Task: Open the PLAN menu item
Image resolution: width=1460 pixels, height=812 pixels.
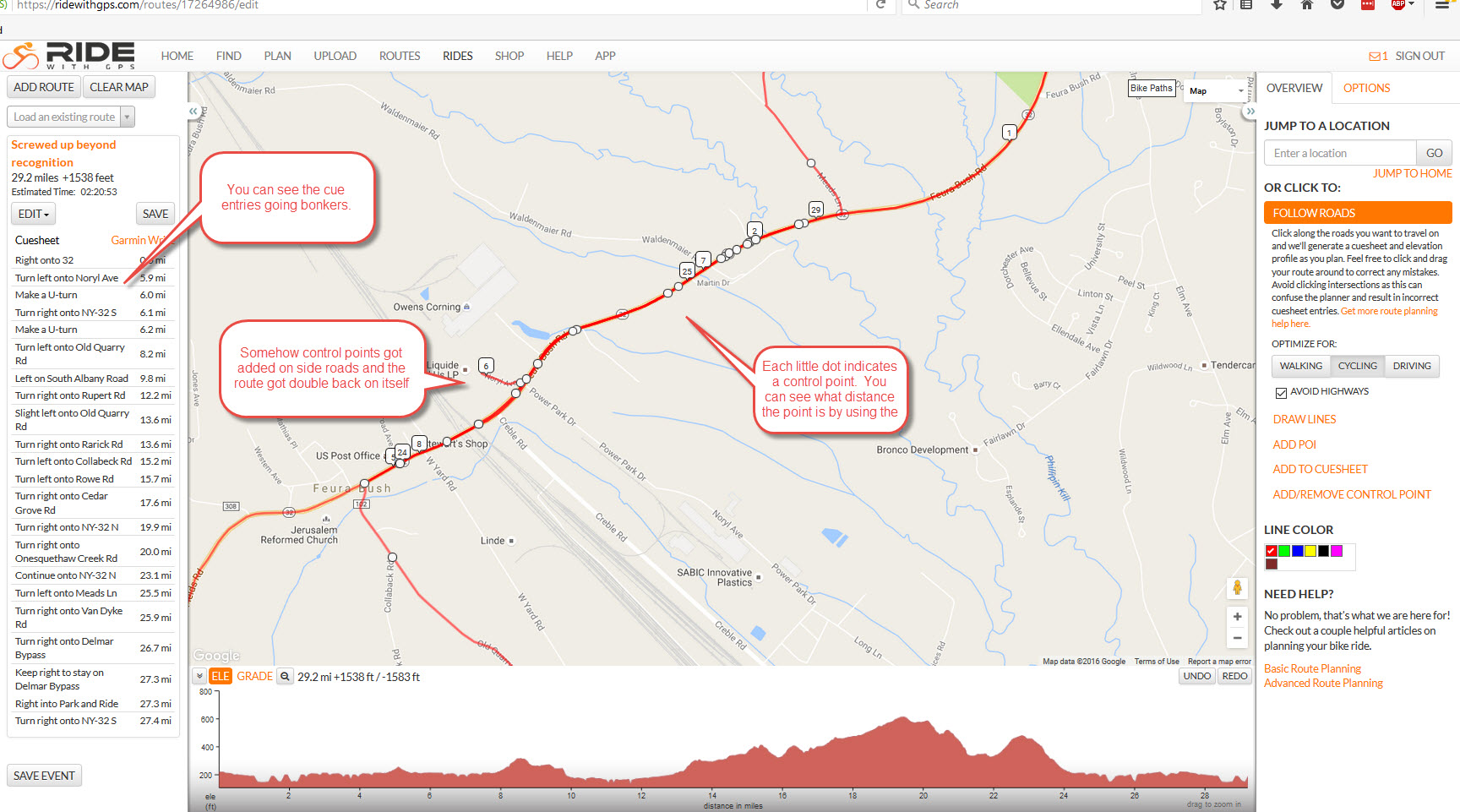Action: coord(277,56)
